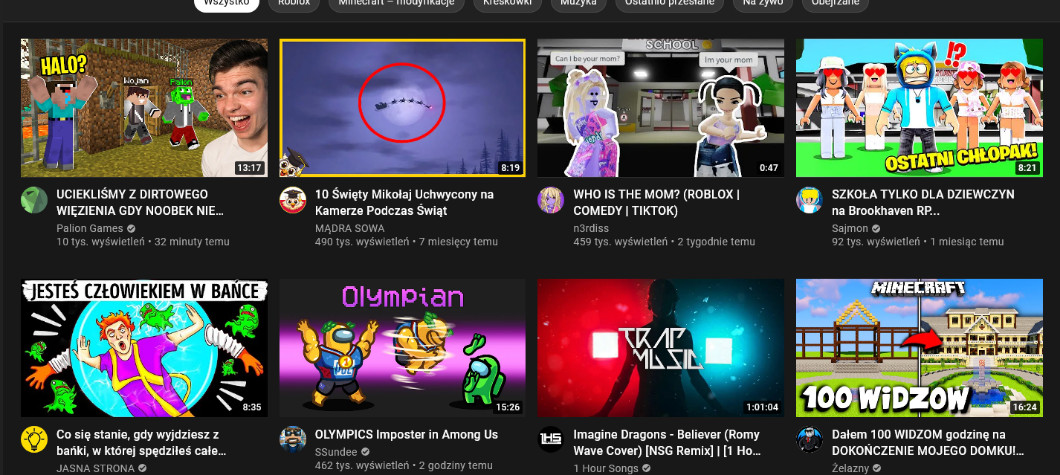The image size is (1060, 475).
Task: Open the MĄDRA SOWA channel avatar
Action: [292, 198]
